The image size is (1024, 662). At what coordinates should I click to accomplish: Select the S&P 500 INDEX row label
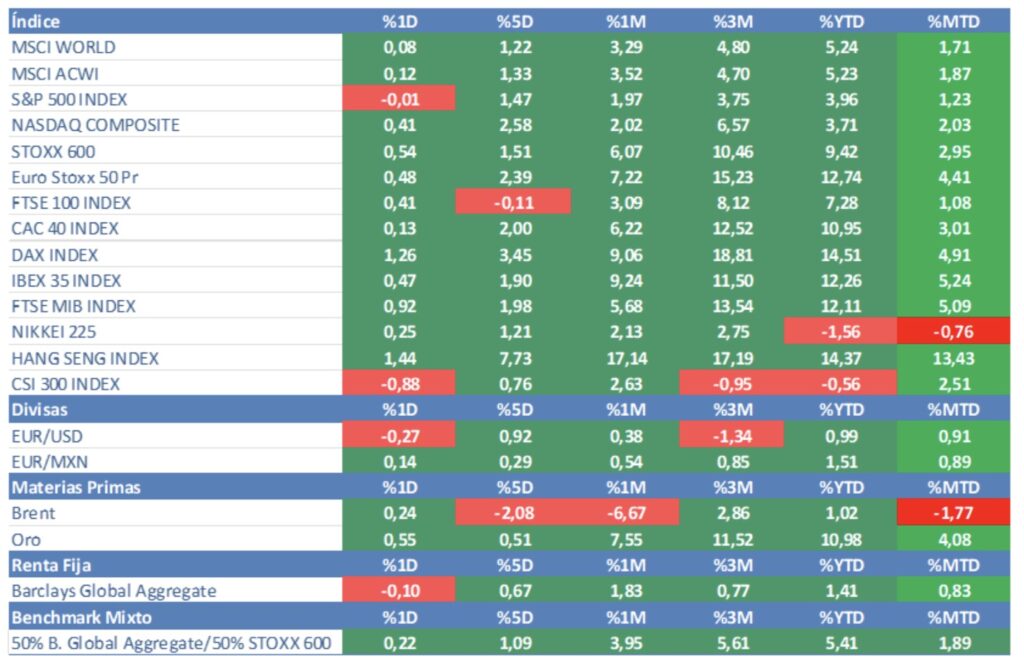tap(68, 99)
